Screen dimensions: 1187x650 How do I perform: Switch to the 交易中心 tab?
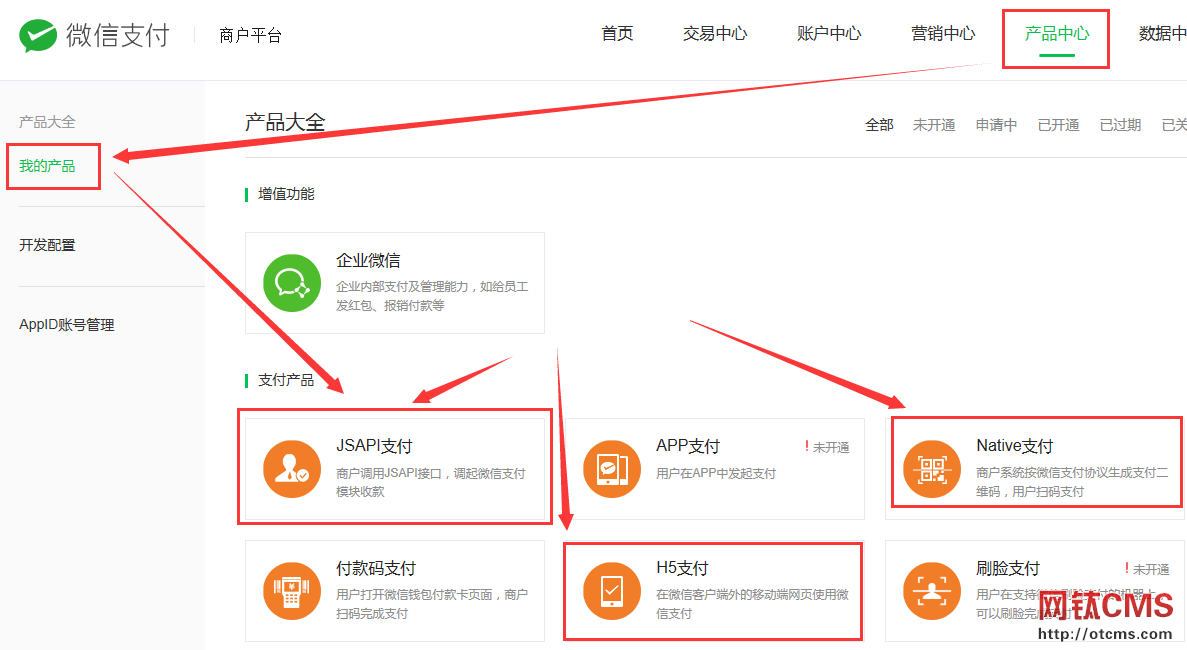715,33
